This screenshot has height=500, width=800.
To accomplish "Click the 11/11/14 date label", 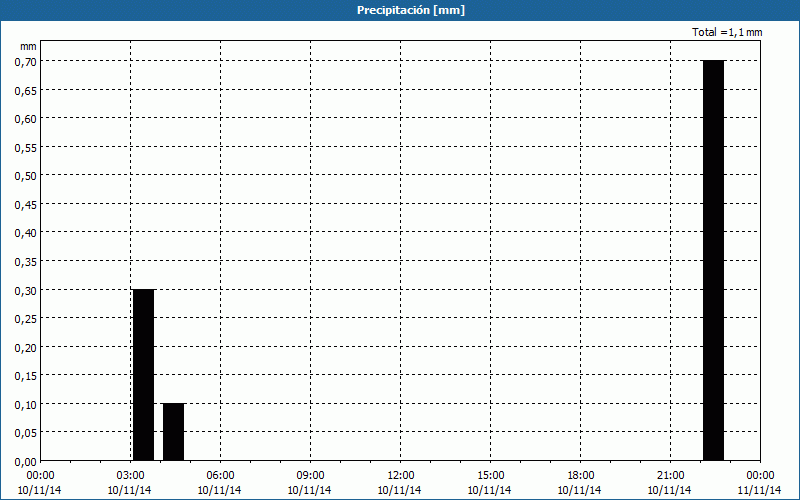I will [x=759, y=490].
